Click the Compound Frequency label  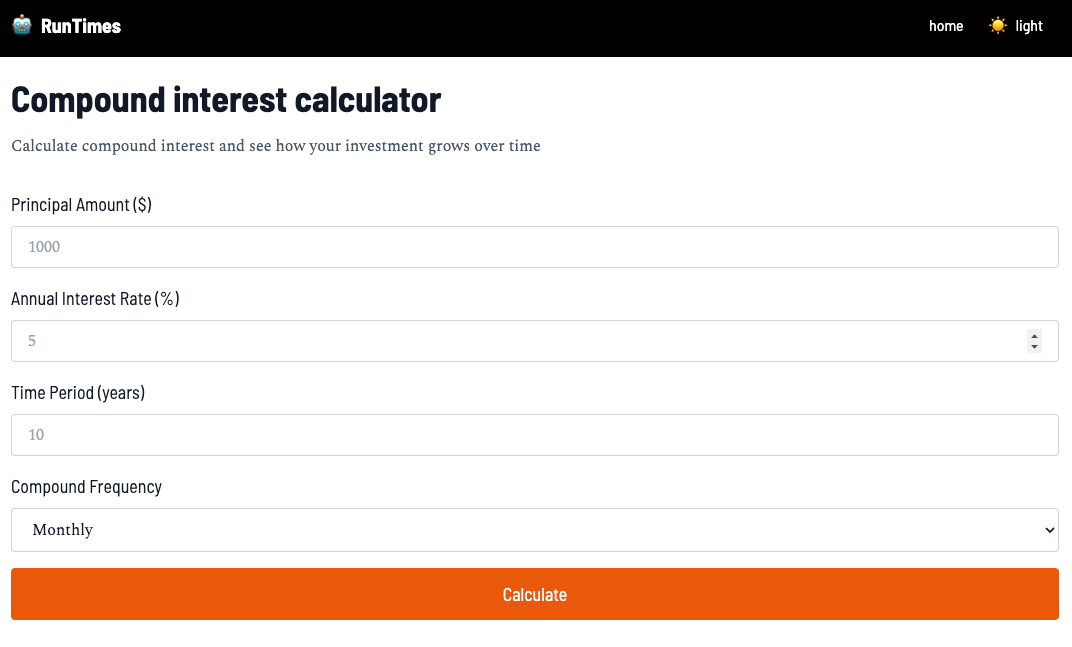coord(86,487)
